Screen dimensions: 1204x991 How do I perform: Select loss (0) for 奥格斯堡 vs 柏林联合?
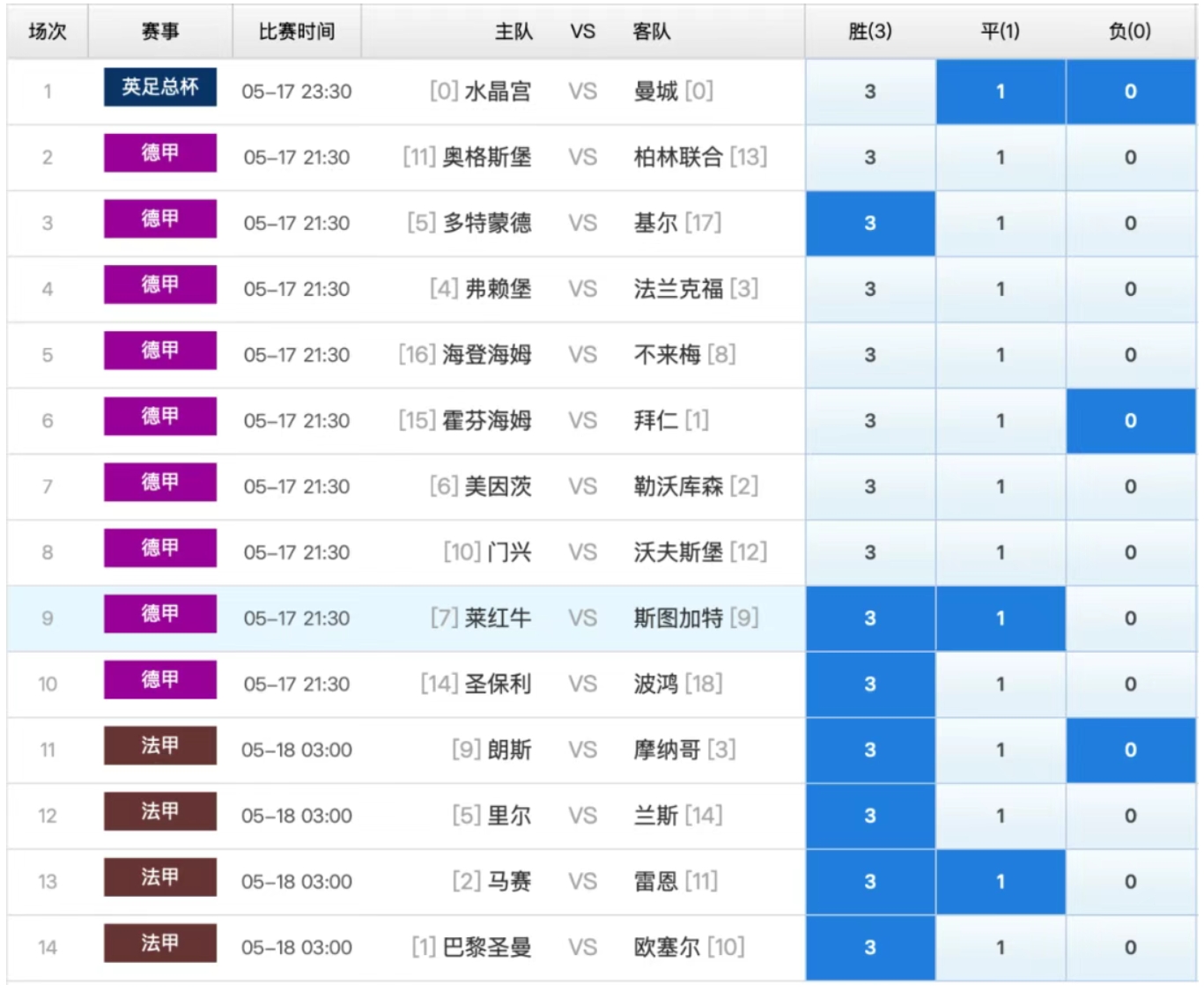[1131, 158]
